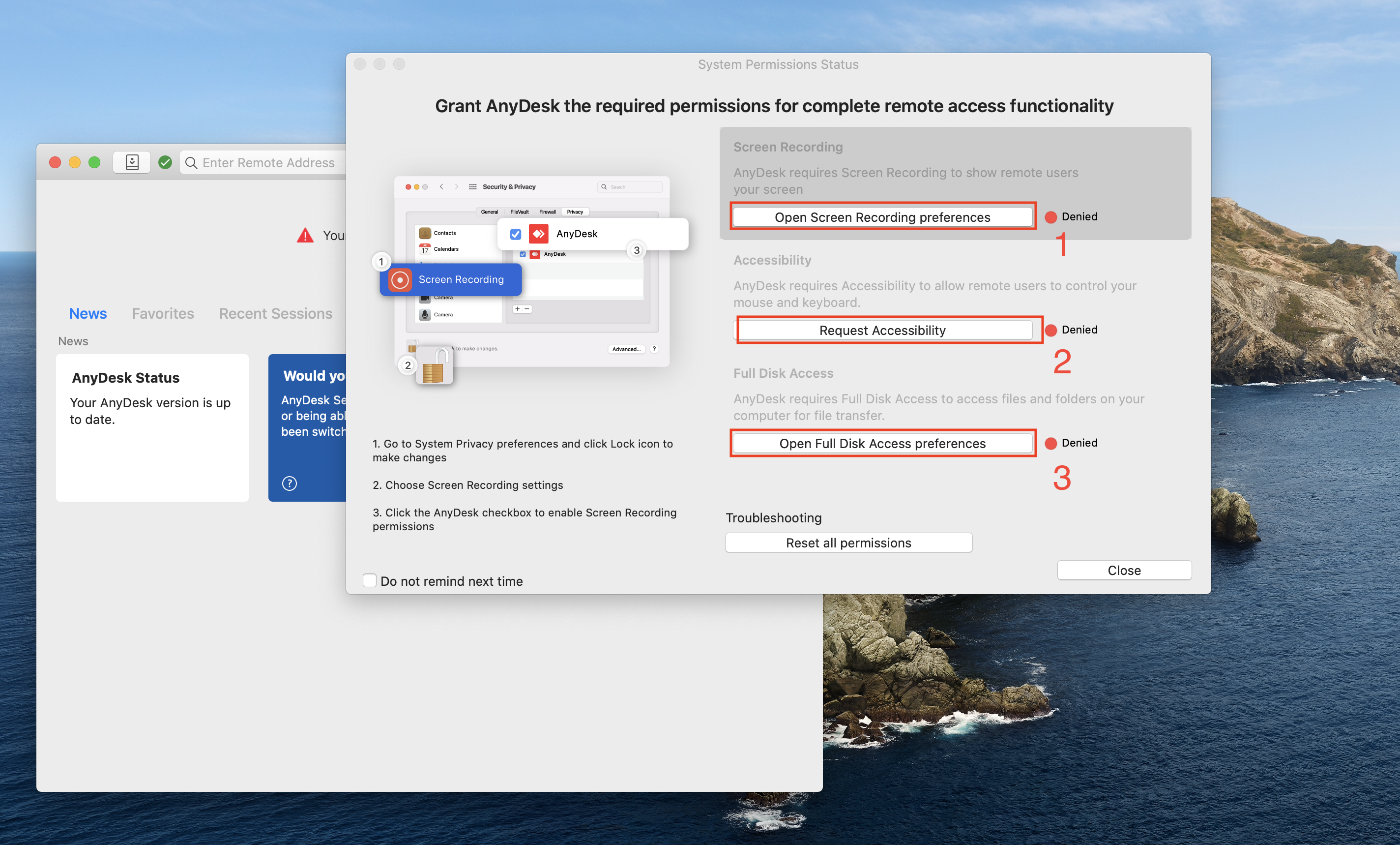The image size is (1400, 845).
Task: Click the 'Troubleshooting' label
Action: tap(773, 517)
